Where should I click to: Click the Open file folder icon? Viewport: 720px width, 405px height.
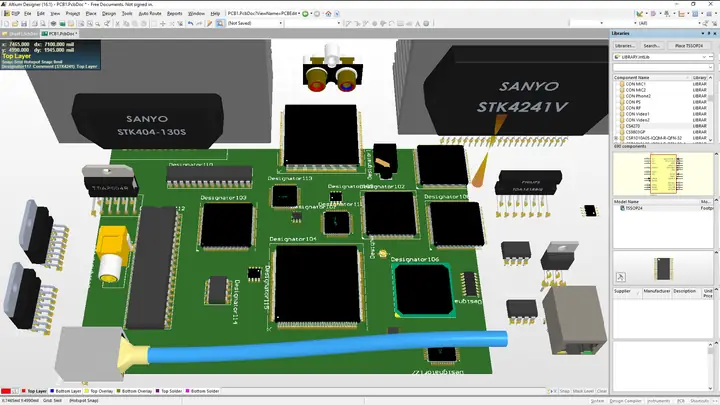coord(15,23)
